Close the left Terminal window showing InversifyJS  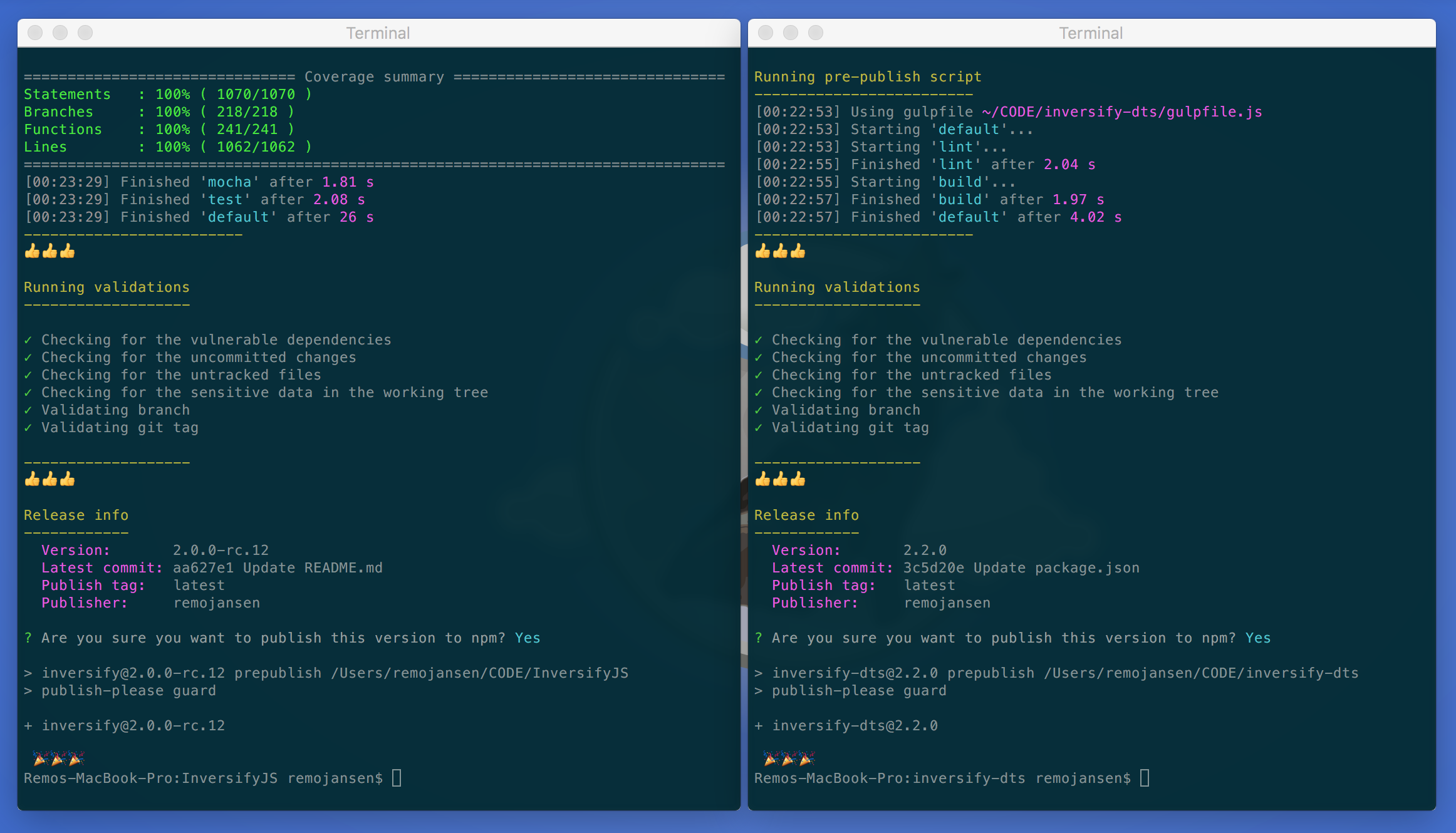tap(35, 33)
